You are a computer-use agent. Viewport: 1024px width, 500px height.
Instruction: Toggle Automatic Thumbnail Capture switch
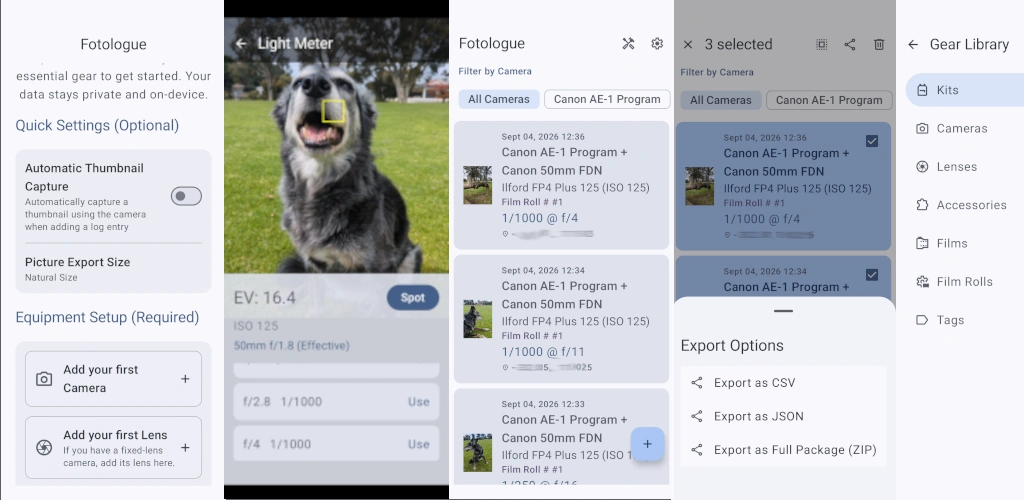tap(186, 196)
